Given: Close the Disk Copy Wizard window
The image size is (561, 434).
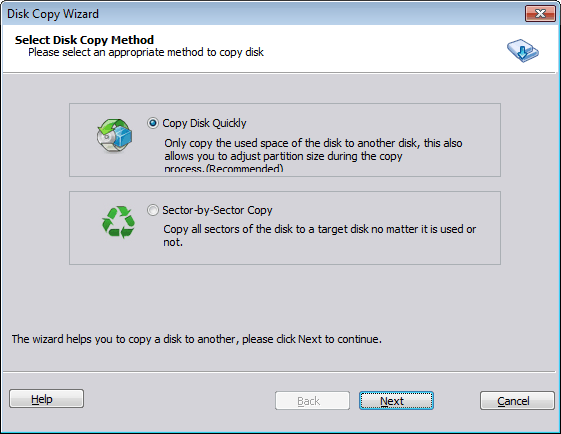Looking at the screenshot, I should [540, 14].
